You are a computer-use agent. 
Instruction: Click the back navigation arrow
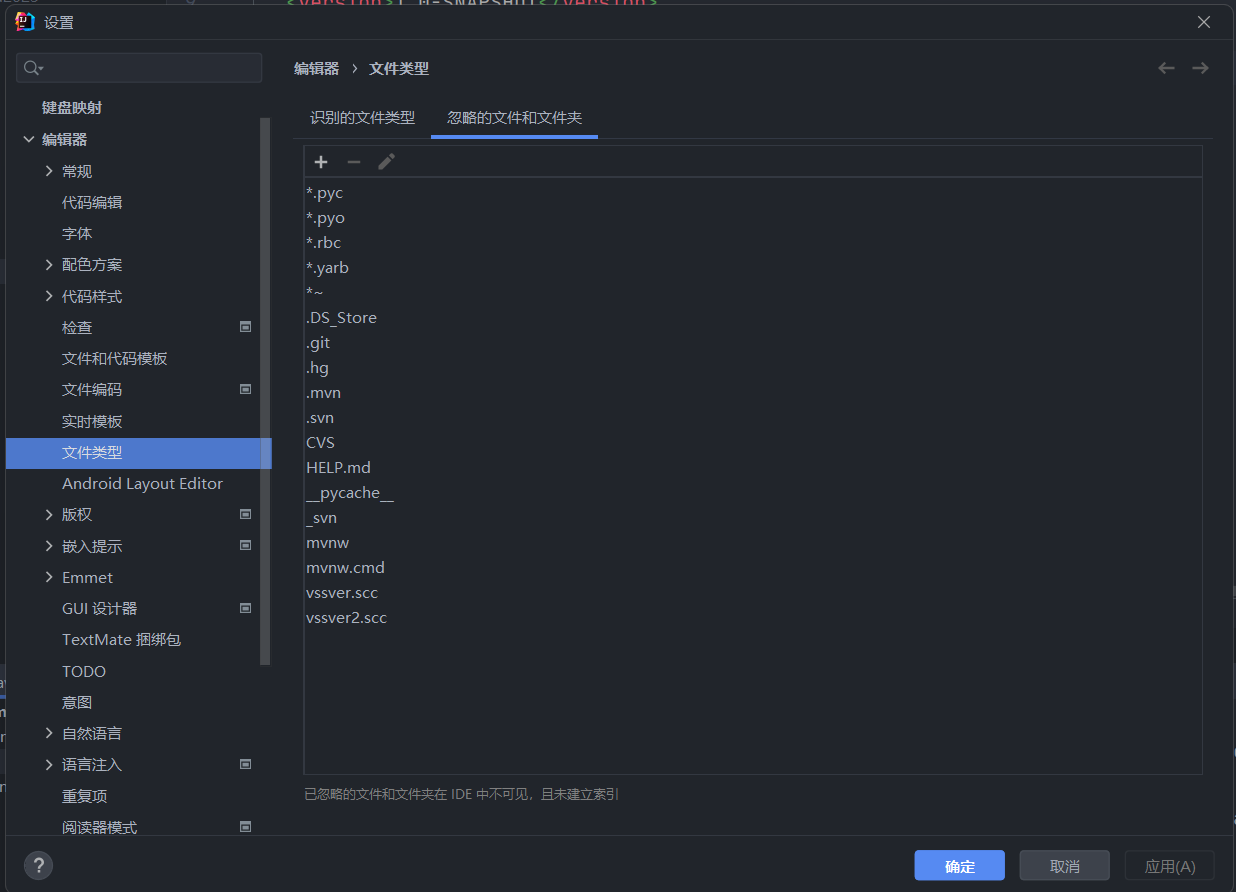(1166, 68)
